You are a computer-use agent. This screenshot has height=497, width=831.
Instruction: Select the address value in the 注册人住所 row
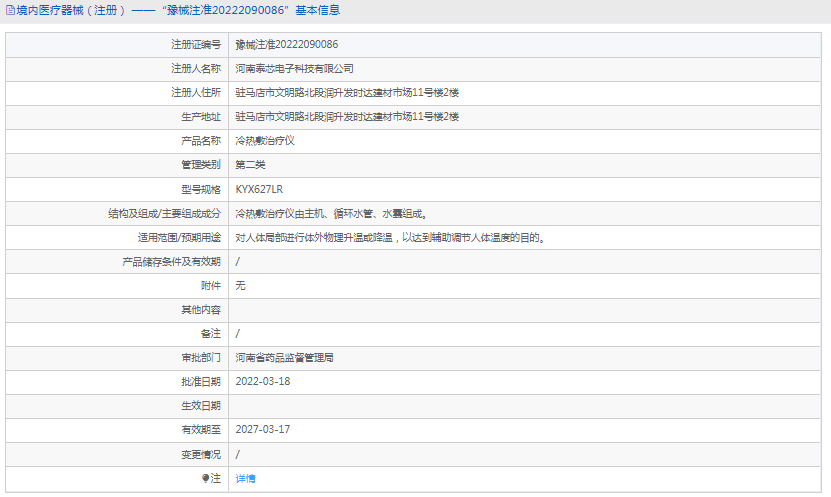347,93
